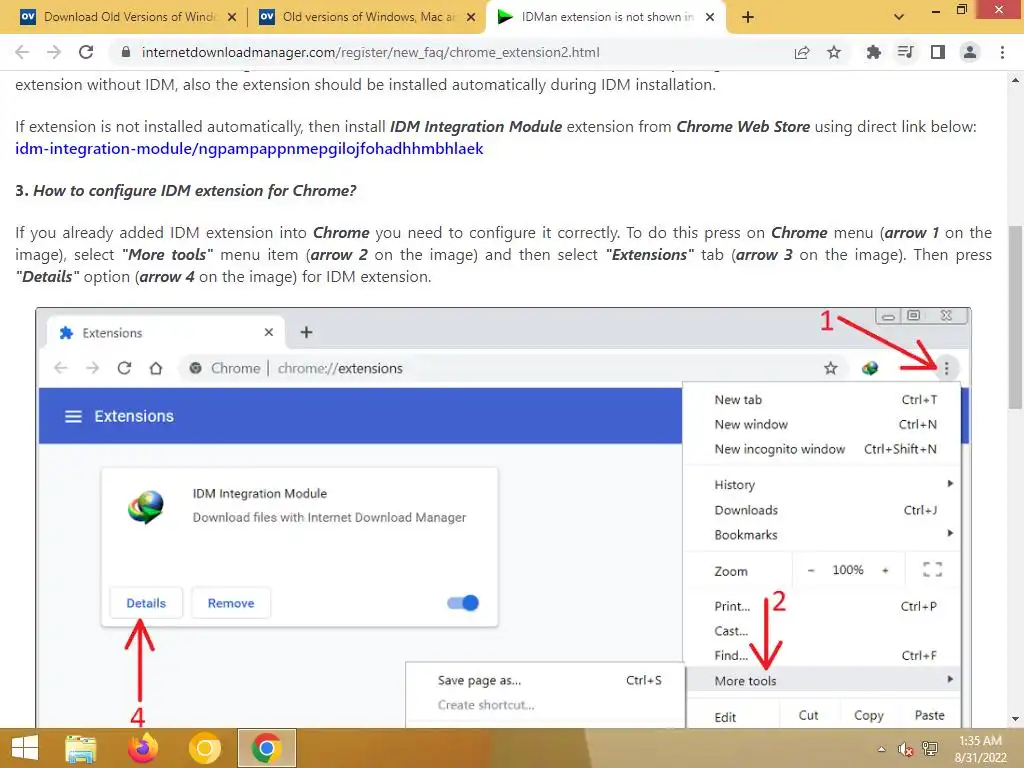
Task: Close the Old versions of Windows, Mac tab
Action: coord(471,17)
